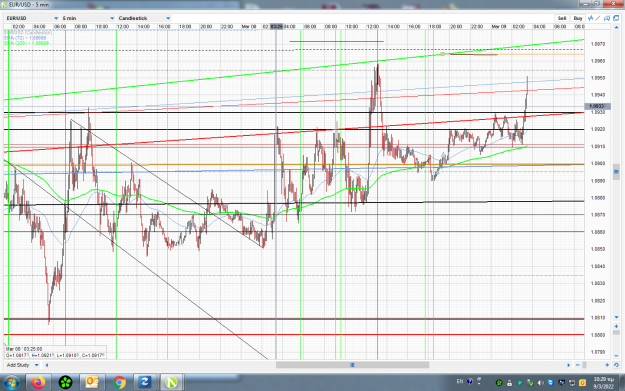Screen dimensions: 625x391
Task: Click the Buy button
Action: pyautogui.click(x=578, y=18)
